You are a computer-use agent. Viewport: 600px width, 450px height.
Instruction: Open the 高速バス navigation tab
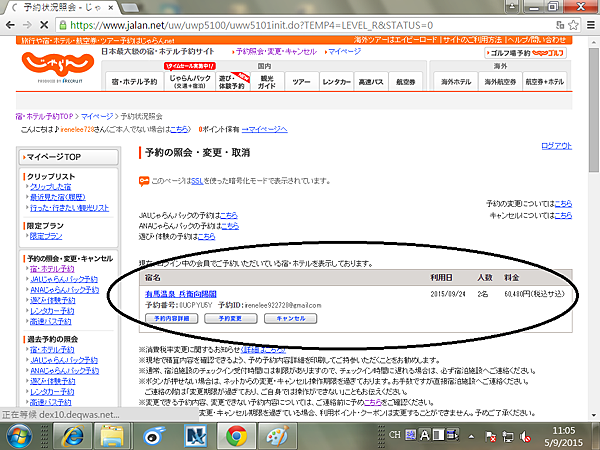click(371, 82)
